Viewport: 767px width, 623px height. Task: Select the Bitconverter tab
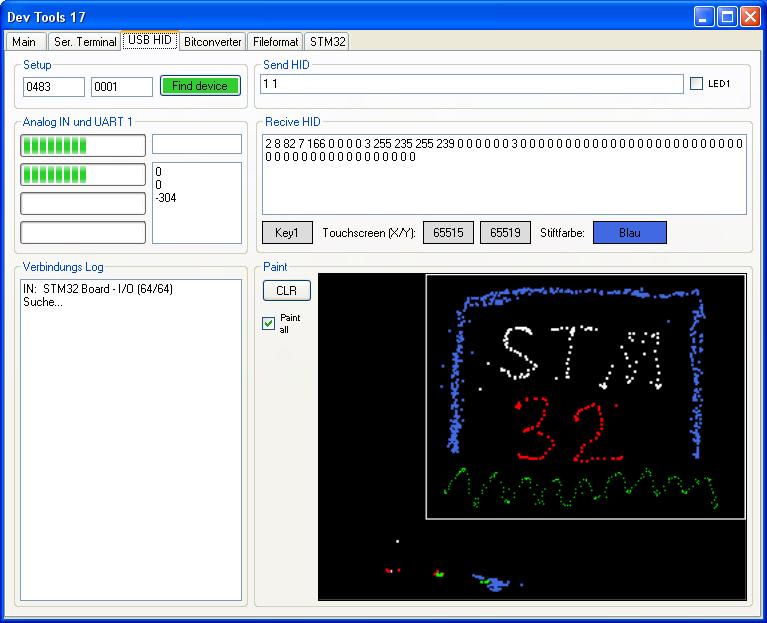[x=213, y=41]
